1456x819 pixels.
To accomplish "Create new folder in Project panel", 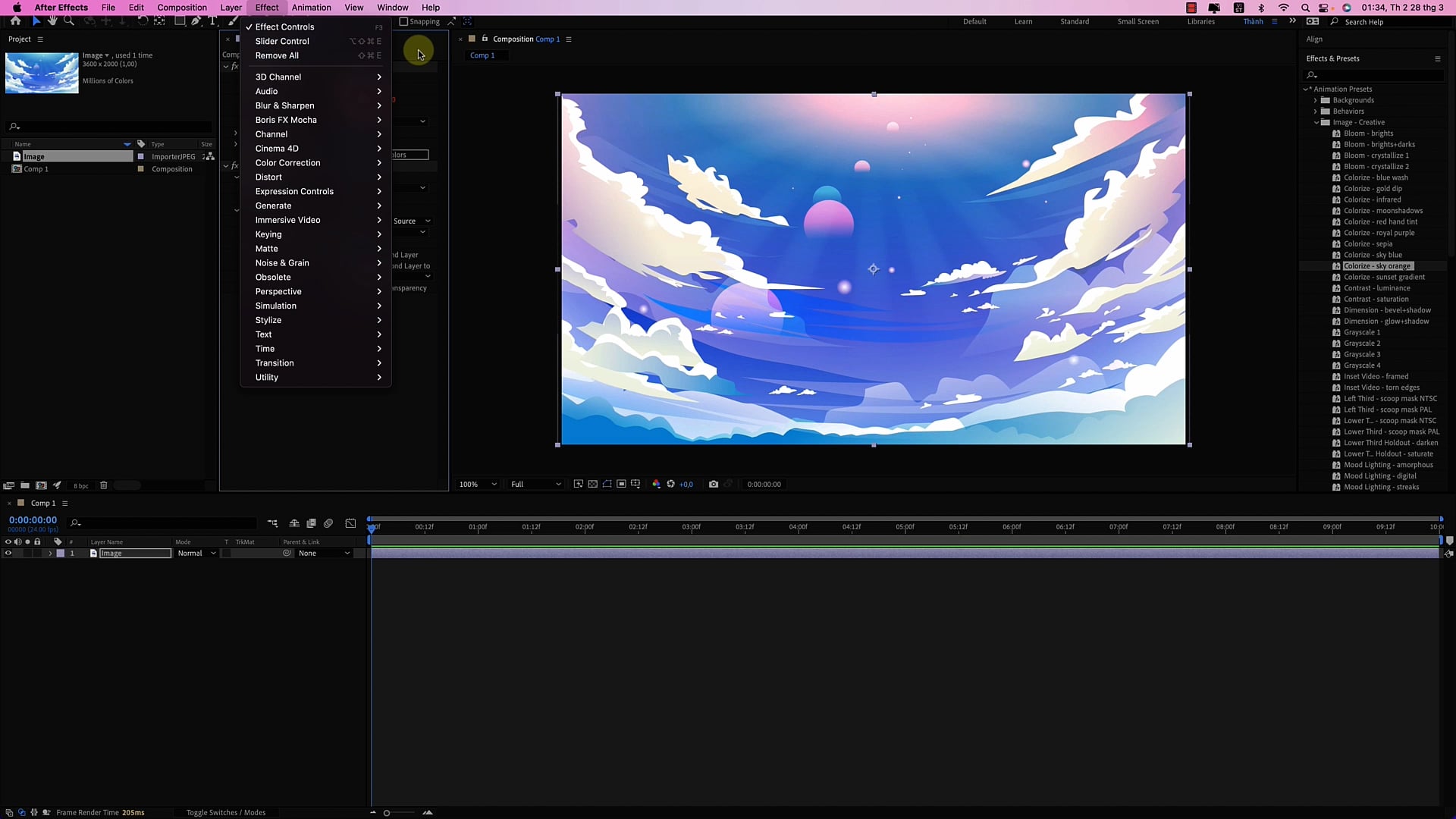I will [25, 485].
